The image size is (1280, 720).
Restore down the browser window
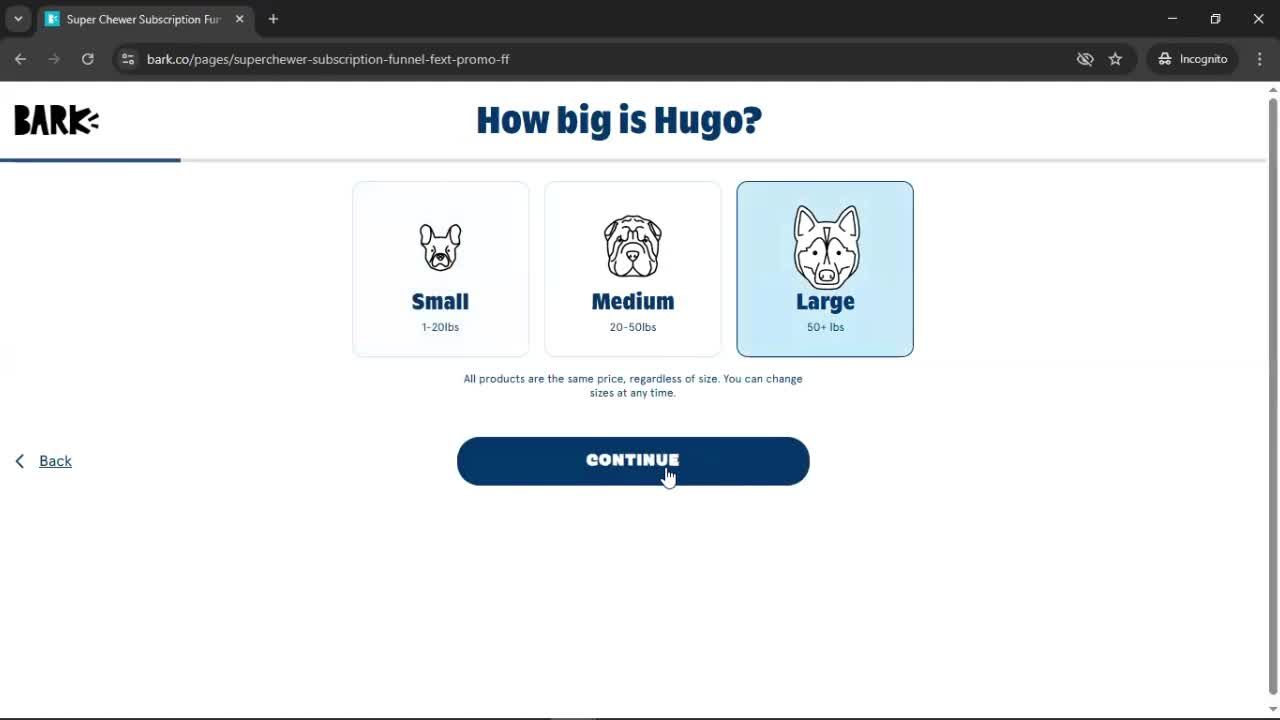[1215, 19]
